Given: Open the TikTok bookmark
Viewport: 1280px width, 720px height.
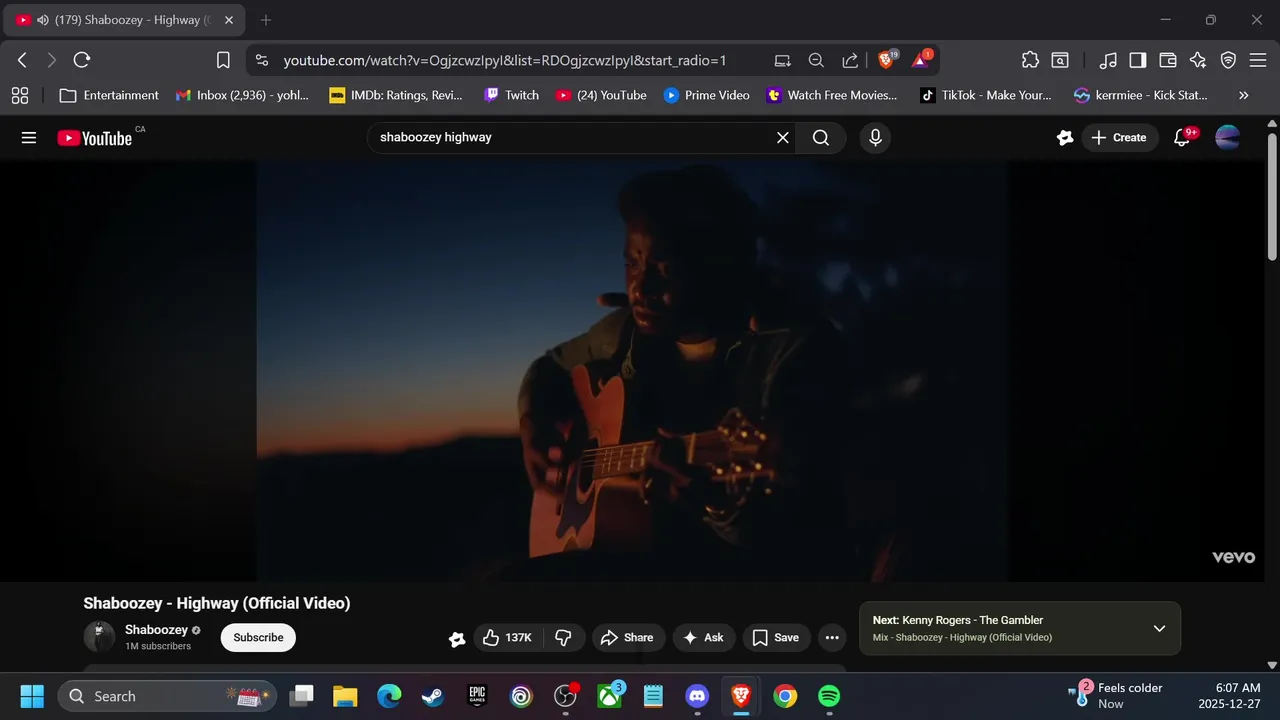Looking at the screenshot, I should [987, 95].
